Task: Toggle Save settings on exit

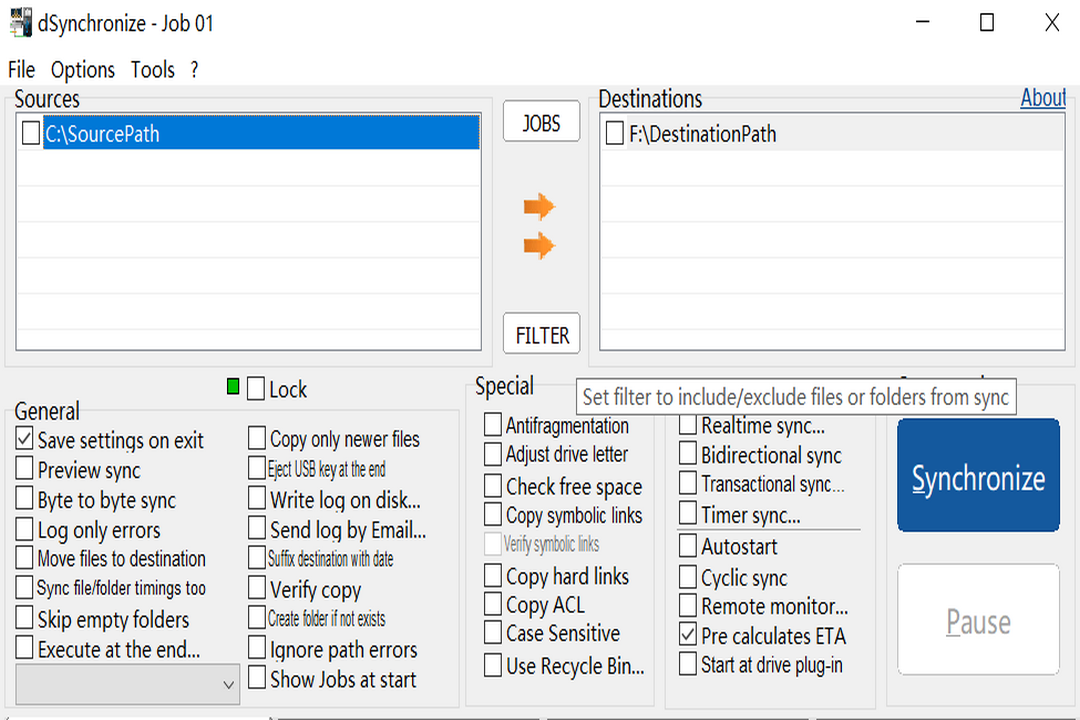Action: pos(25,440)
